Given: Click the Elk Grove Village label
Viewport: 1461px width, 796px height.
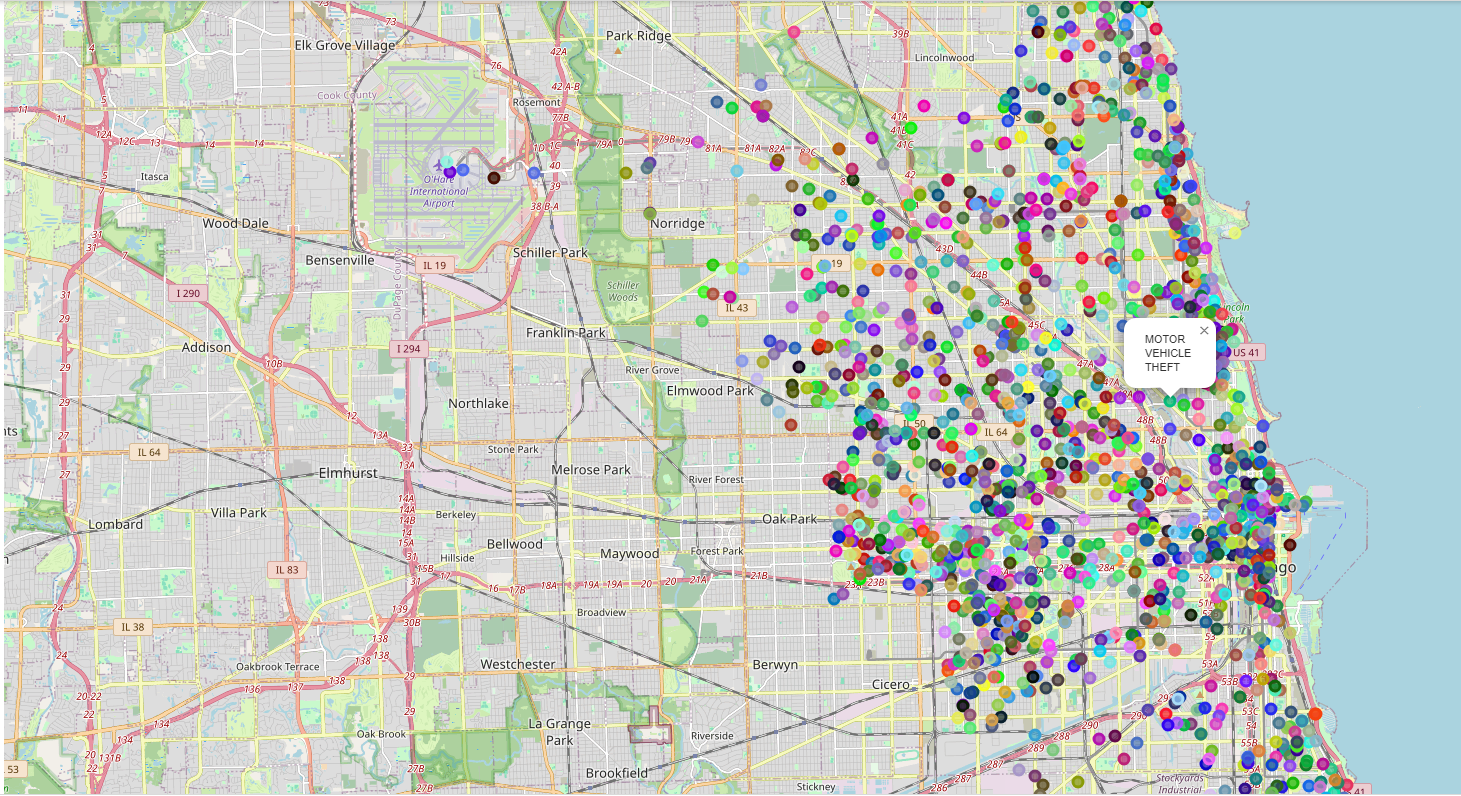Looking at the screenshot, I should 345,45.
